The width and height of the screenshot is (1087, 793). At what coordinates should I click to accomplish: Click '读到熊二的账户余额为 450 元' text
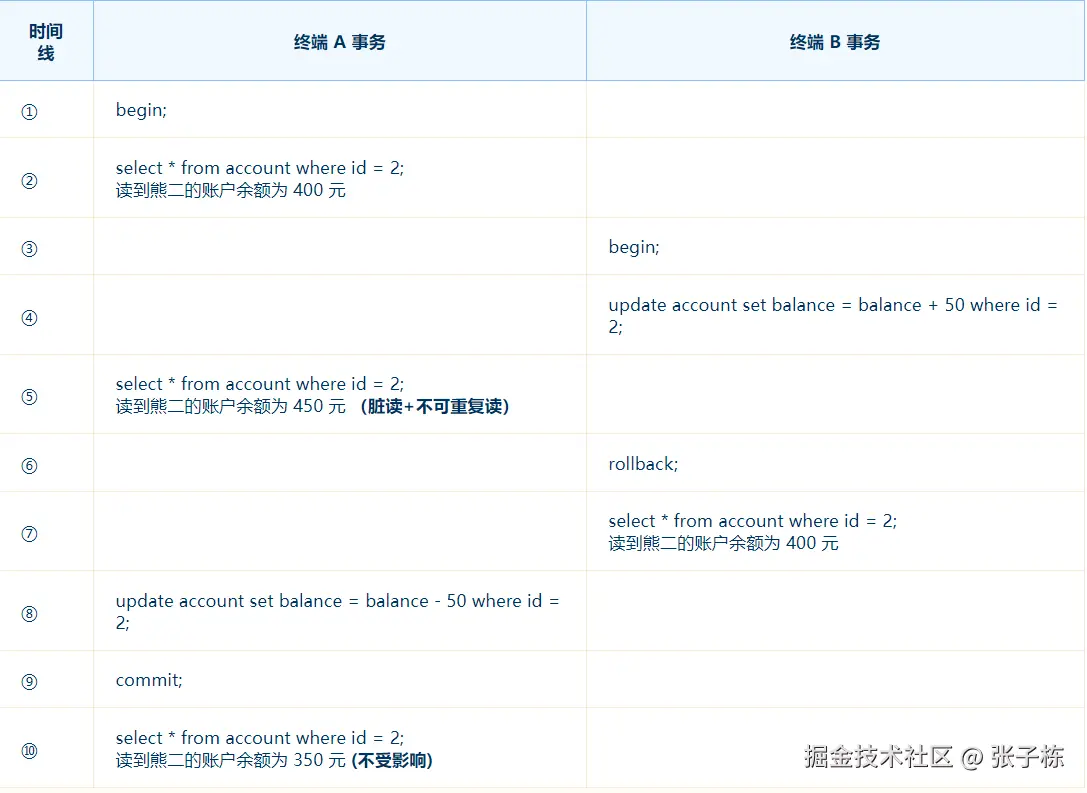coord(231,406)
